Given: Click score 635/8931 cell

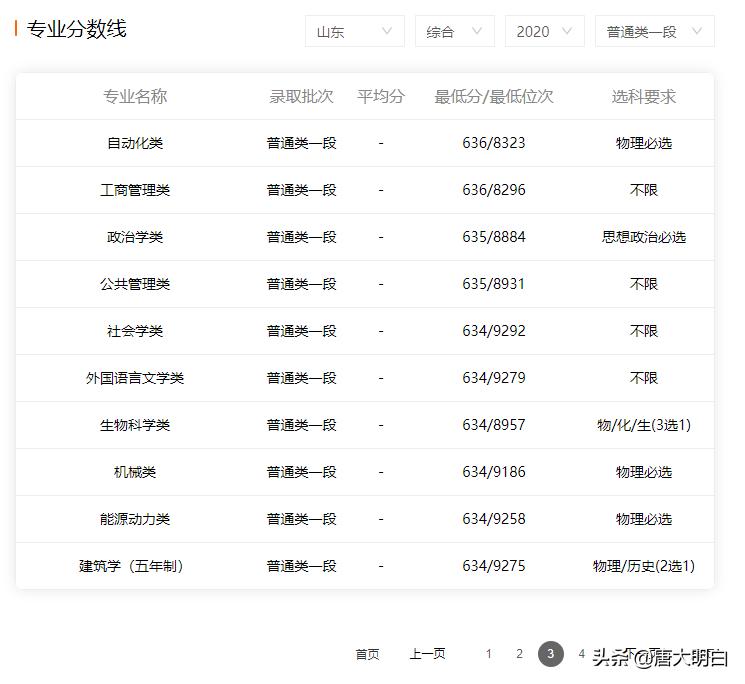Looking at the screenshot, I should 494,284.
